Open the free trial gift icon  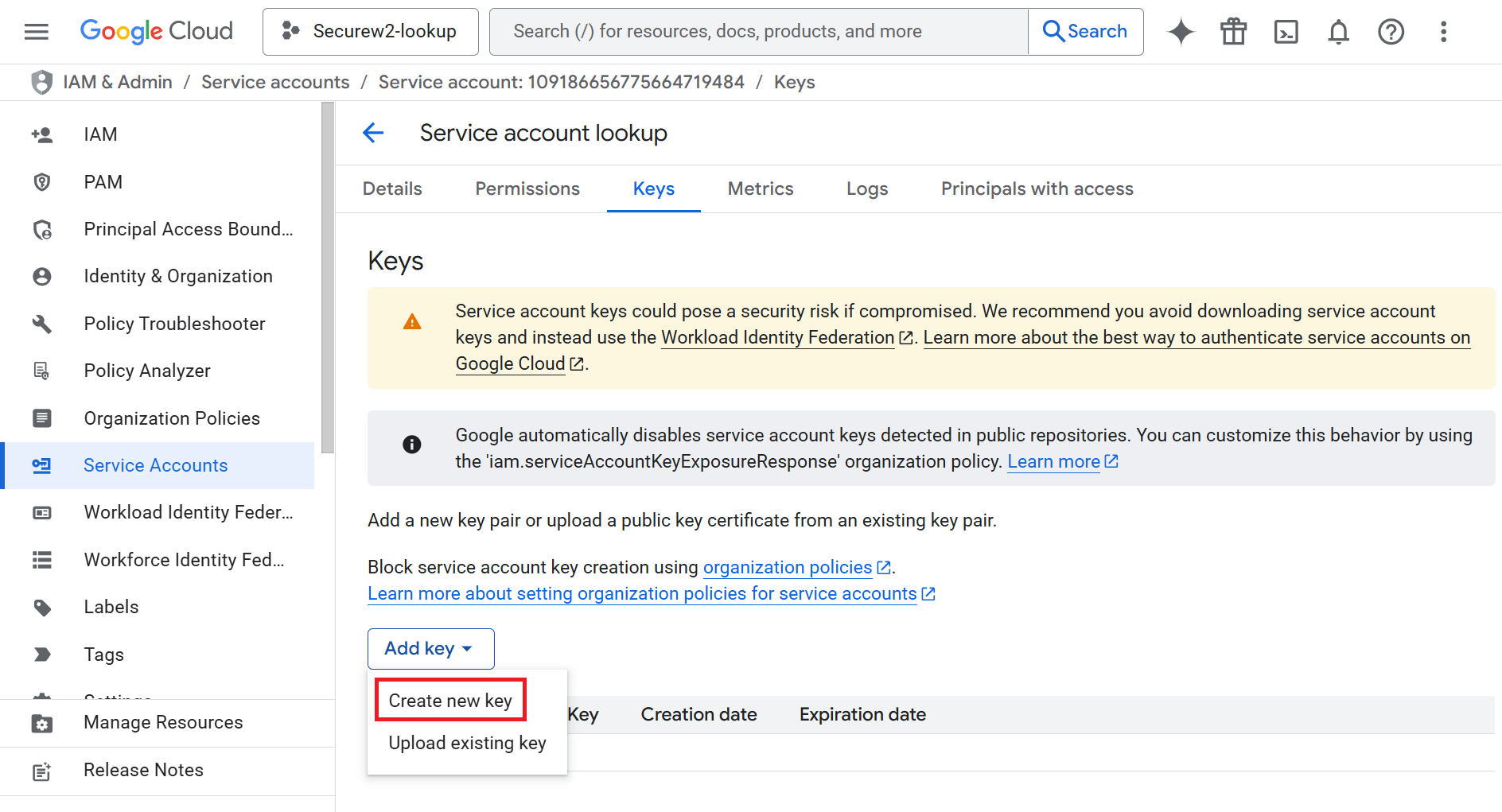pos(1233,32)
